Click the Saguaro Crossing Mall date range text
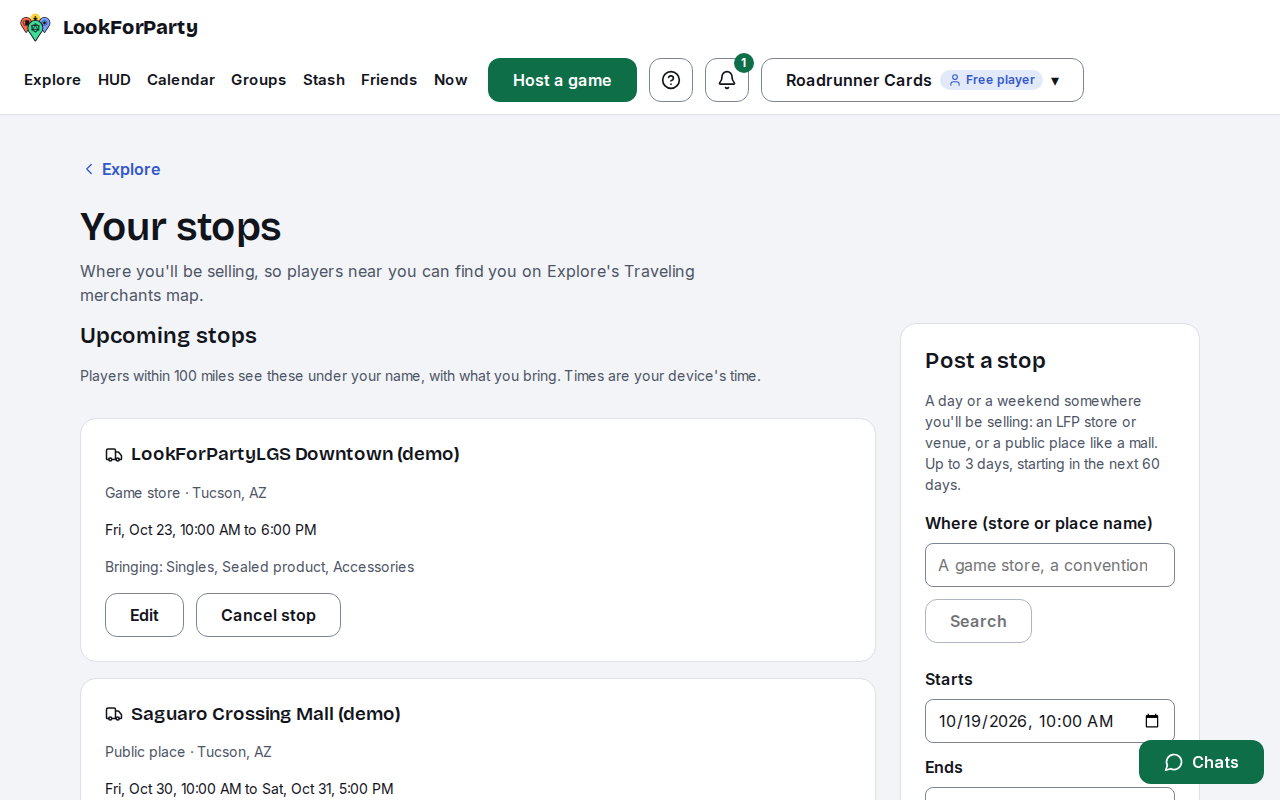Screen dimensions: 1280x800 coord(249,789)
